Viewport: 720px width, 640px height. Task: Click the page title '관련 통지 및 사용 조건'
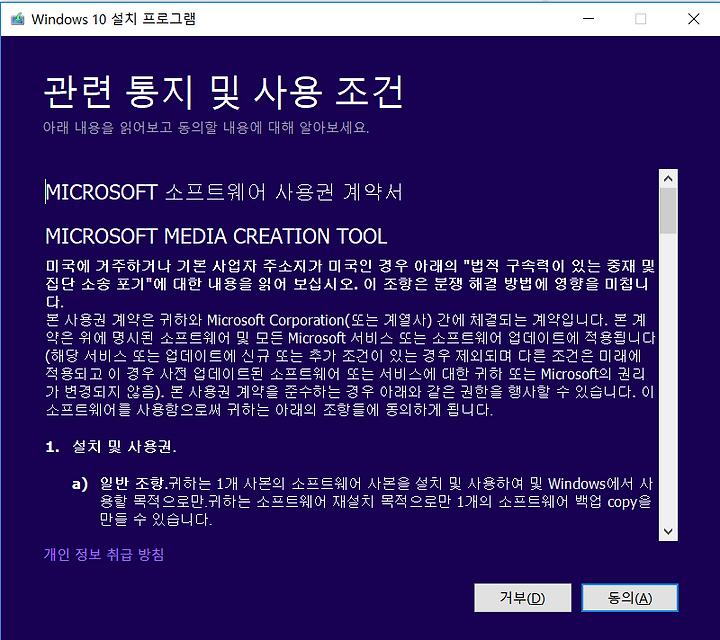(x=224, y=92)
